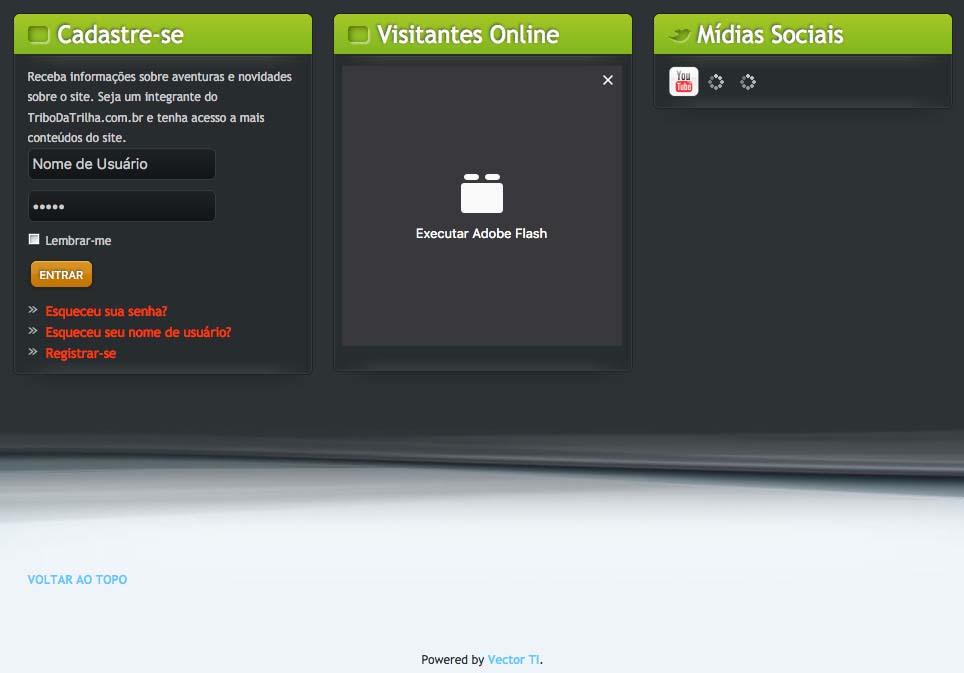Click the bird icon beside Mídias Sociais
This screenshot has height=673, width=964.
[679, 35]
